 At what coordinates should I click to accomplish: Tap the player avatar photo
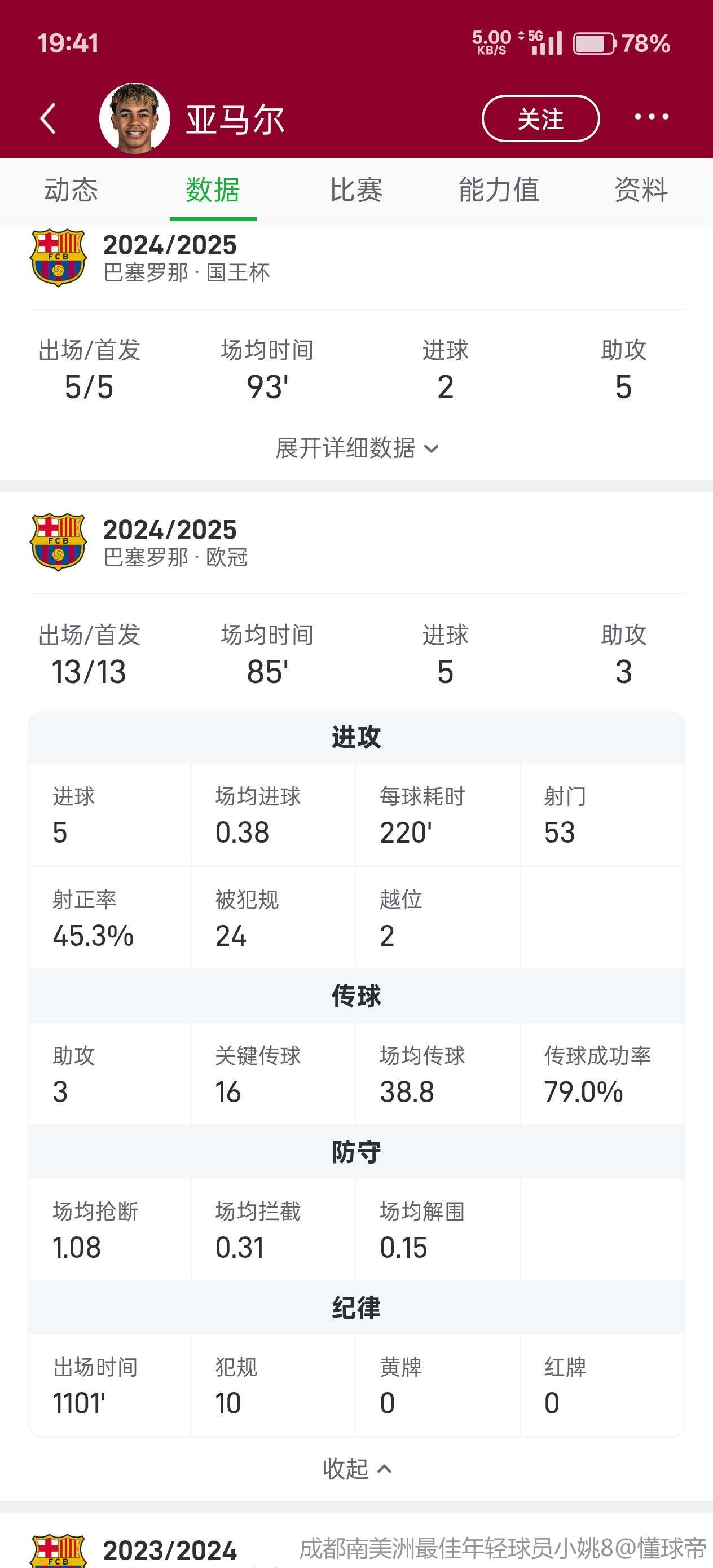coord(135,118)
